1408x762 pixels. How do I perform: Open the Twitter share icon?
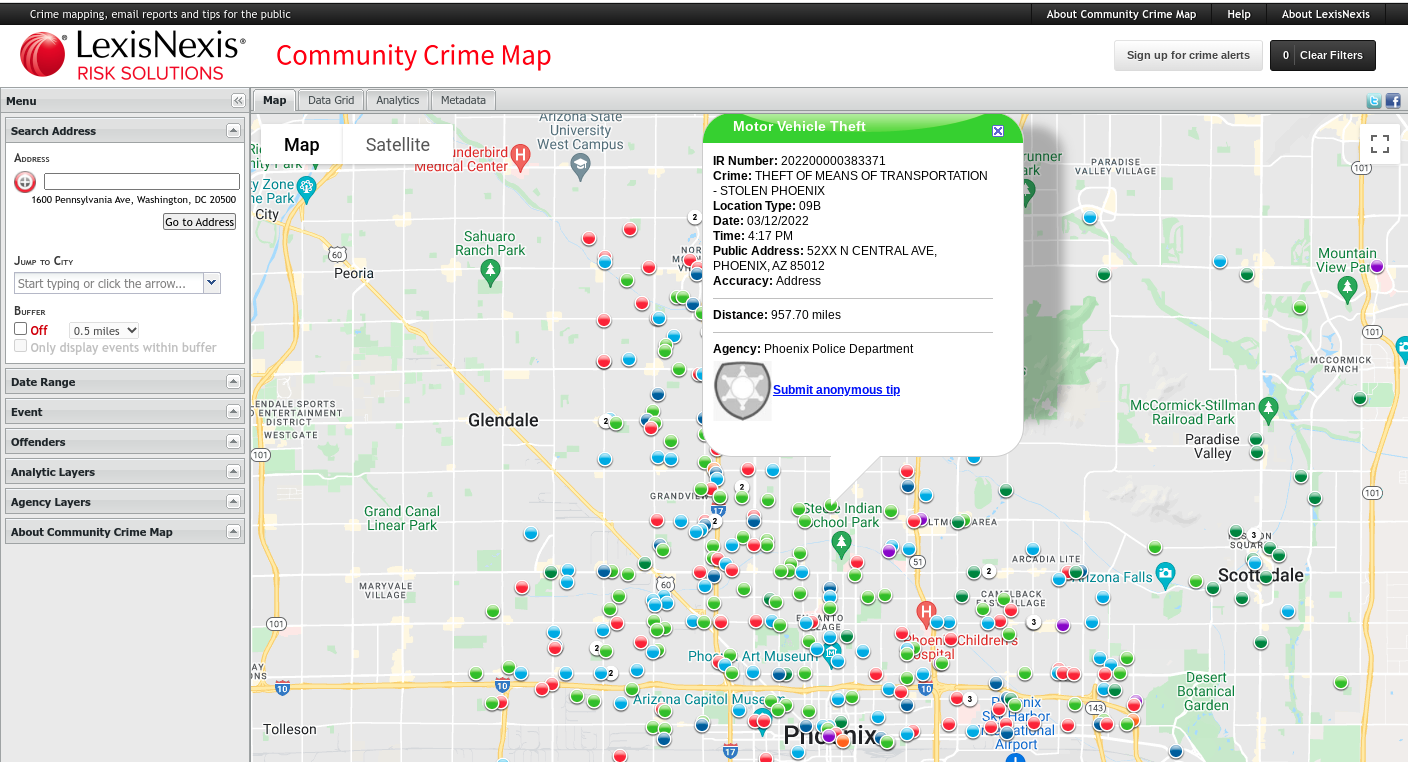point(1374,101)
